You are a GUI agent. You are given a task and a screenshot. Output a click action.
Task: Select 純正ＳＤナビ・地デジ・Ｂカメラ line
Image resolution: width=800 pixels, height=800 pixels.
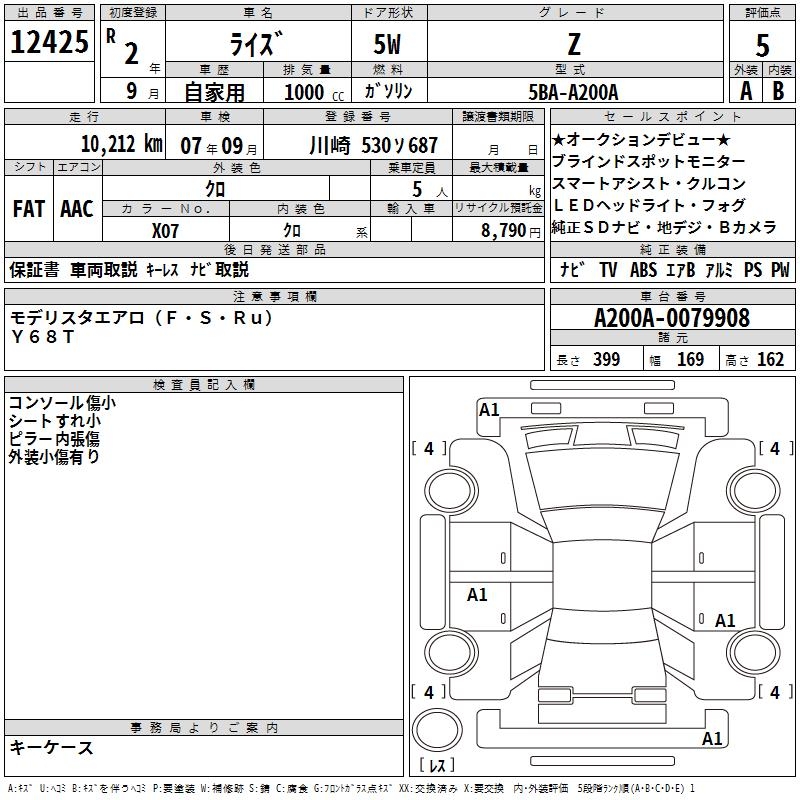coord(664,227)
